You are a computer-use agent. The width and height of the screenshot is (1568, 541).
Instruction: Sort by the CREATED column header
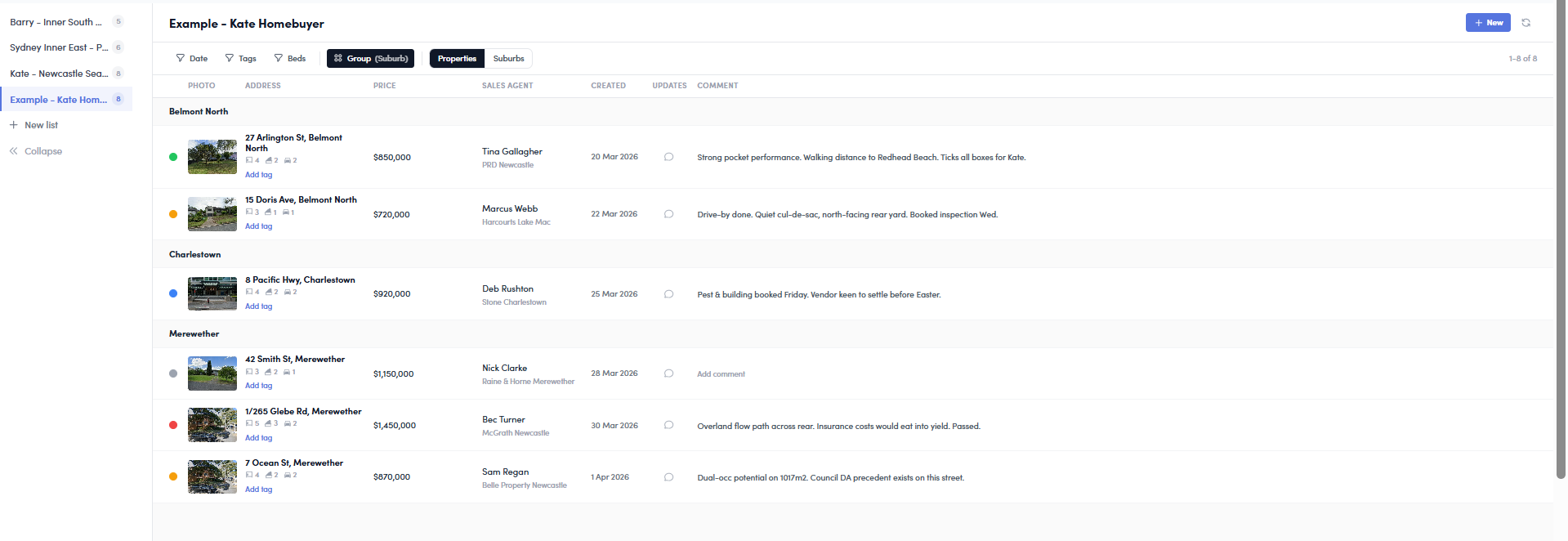(608, 86)
